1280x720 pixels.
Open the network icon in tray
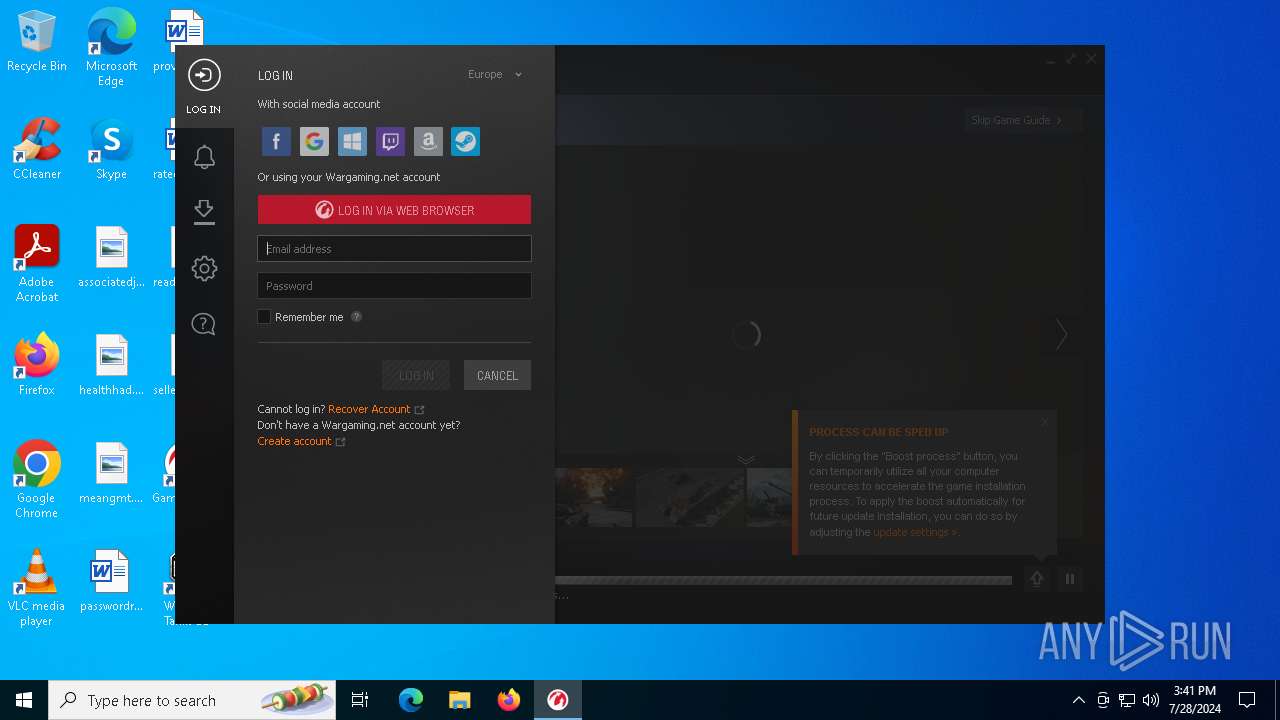tap(1127, 700)
